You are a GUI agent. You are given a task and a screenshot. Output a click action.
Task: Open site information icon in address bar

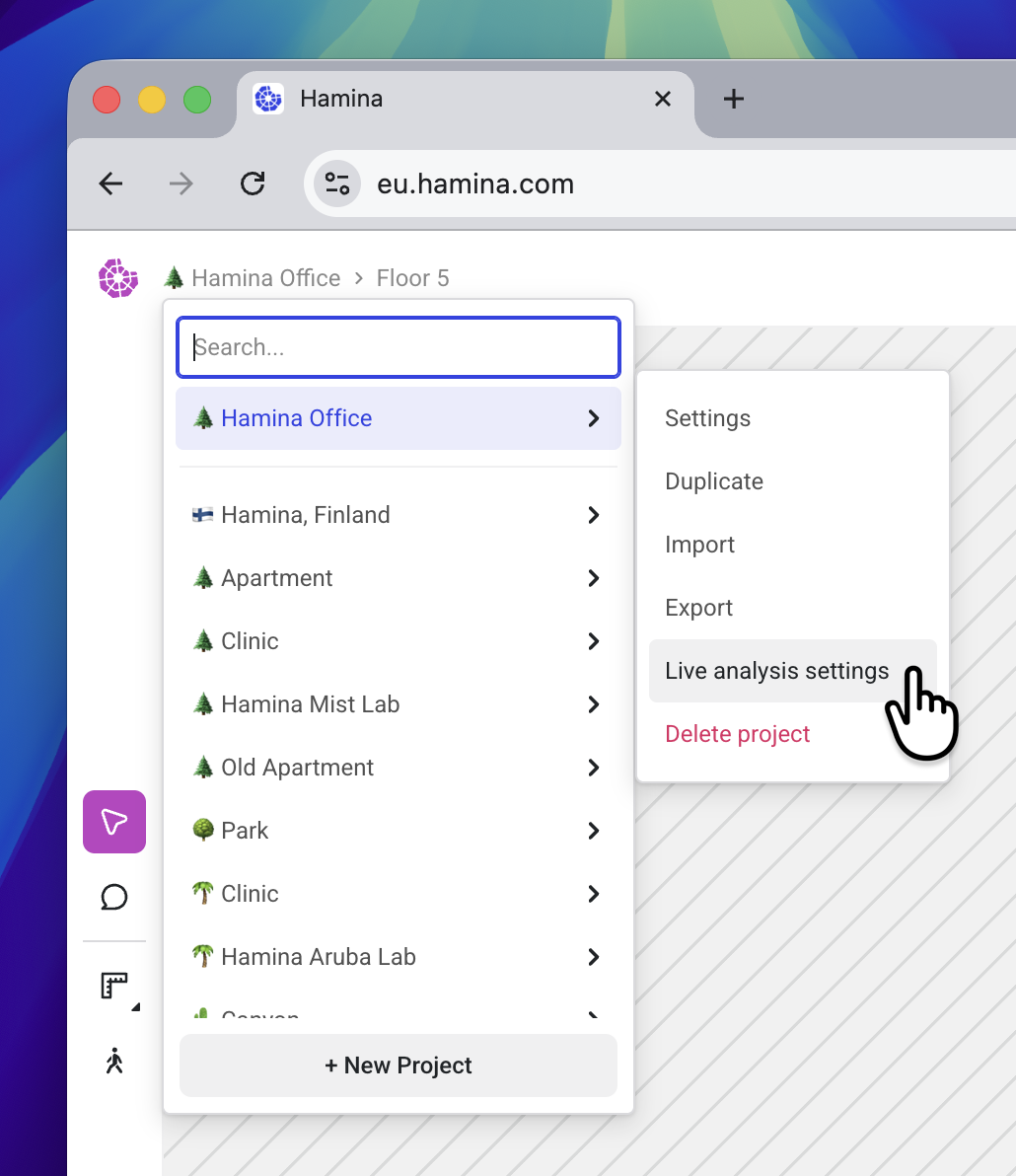pos(337,184)
